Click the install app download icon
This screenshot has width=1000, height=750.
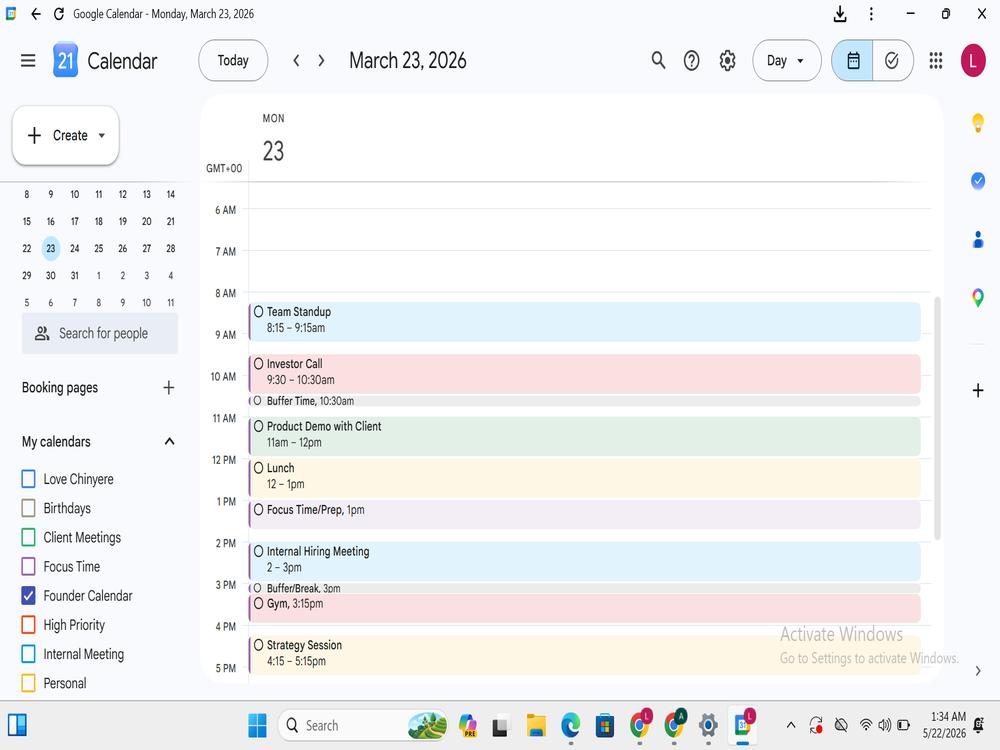840,14
